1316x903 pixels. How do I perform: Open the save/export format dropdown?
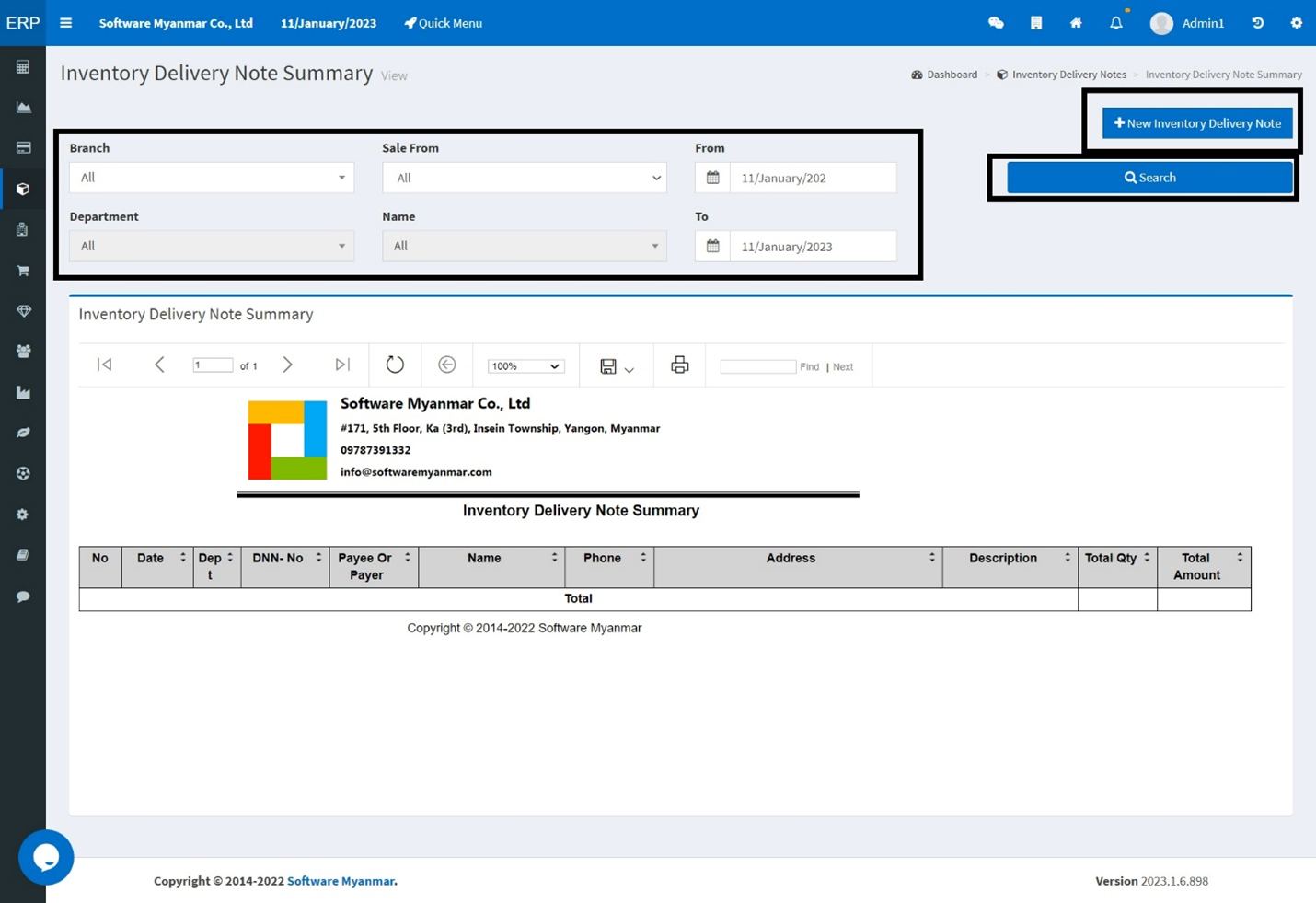pos(617,366)
